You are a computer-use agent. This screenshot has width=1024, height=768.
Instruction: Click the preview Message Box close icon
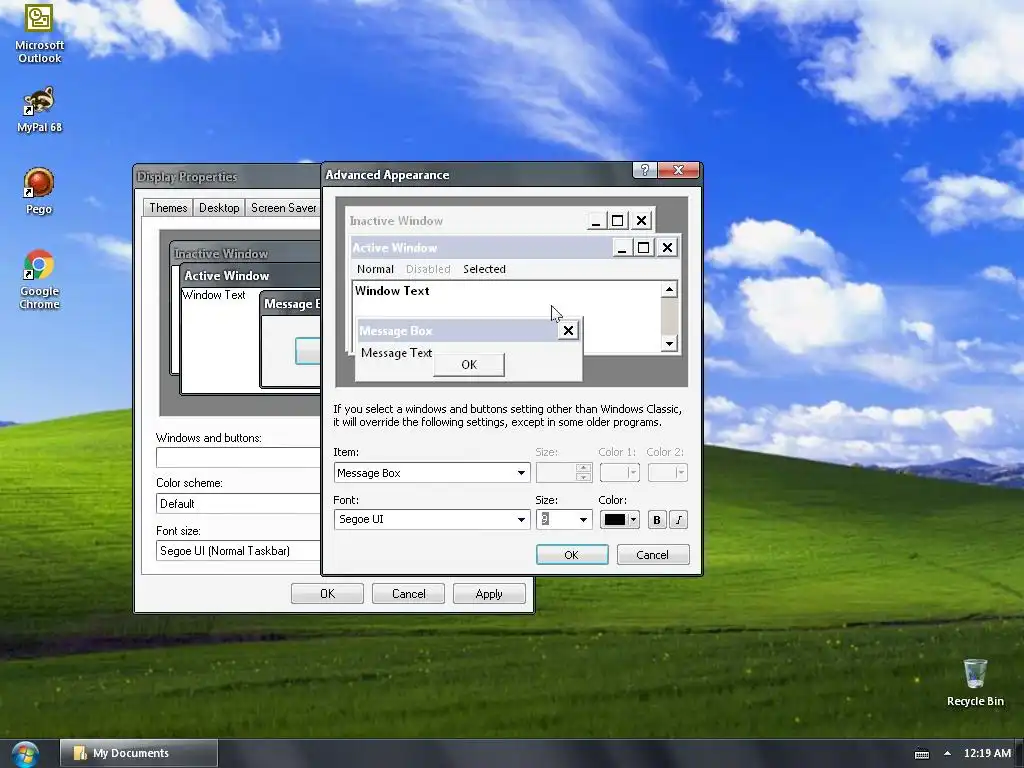tap(568, 330)
